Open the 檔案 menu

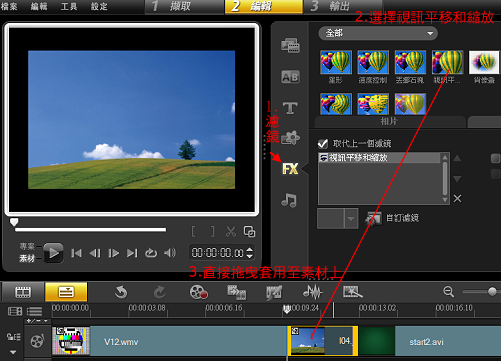click(9, 6)
